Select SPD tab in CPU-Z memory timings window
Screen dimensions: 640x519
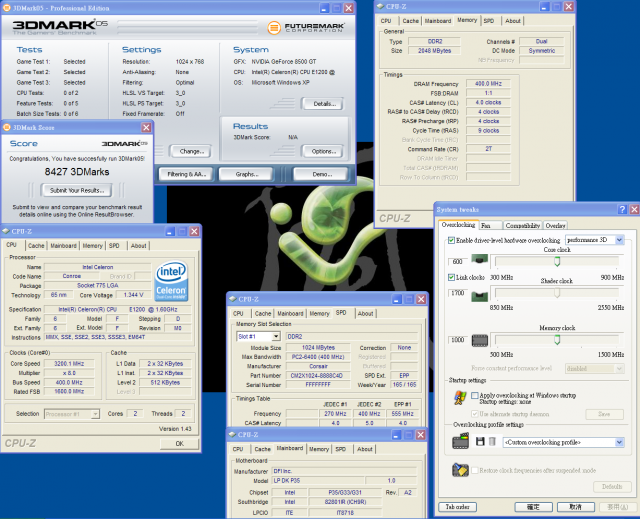(x=489, y=21)
